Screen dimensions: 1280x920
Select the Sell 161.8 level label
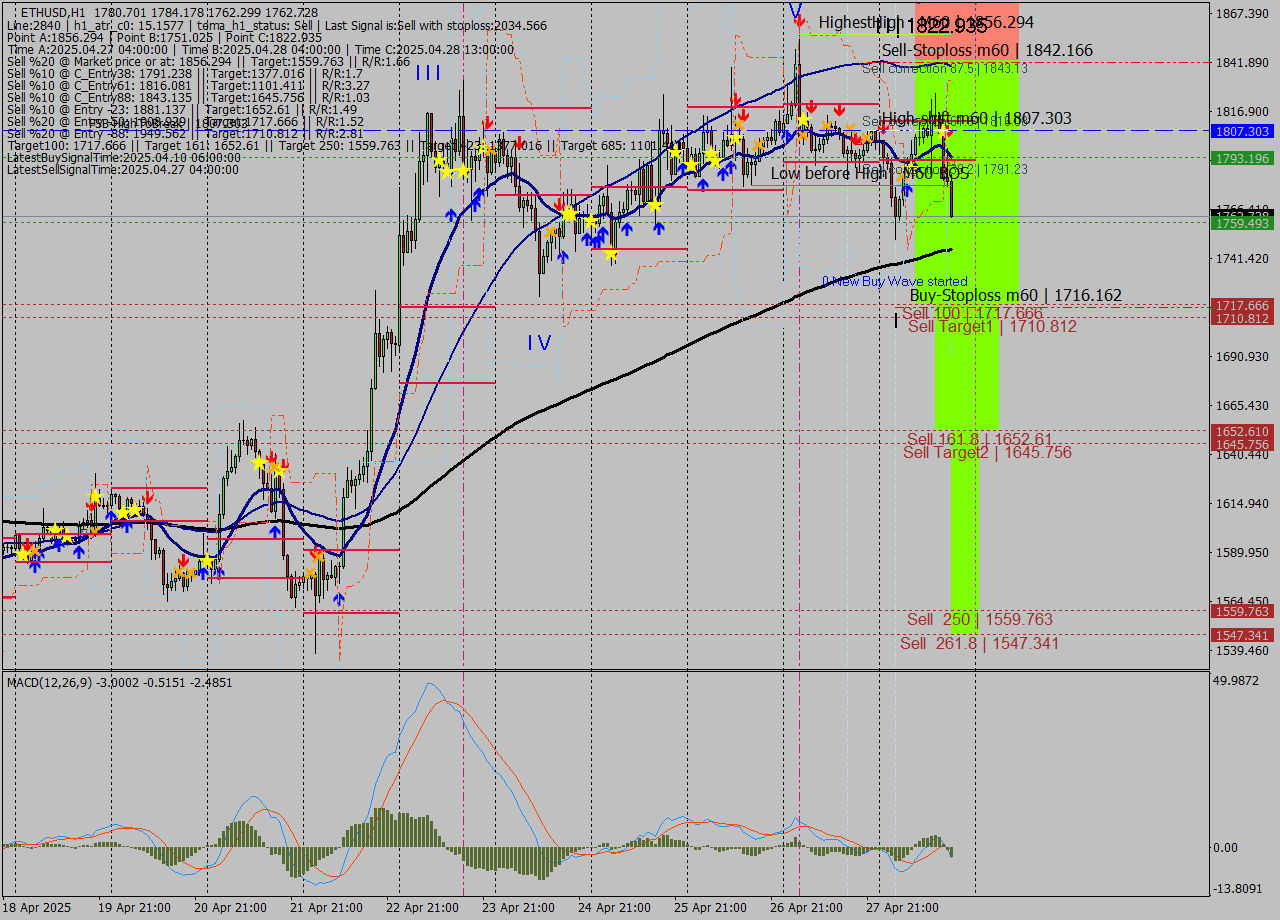979,439
